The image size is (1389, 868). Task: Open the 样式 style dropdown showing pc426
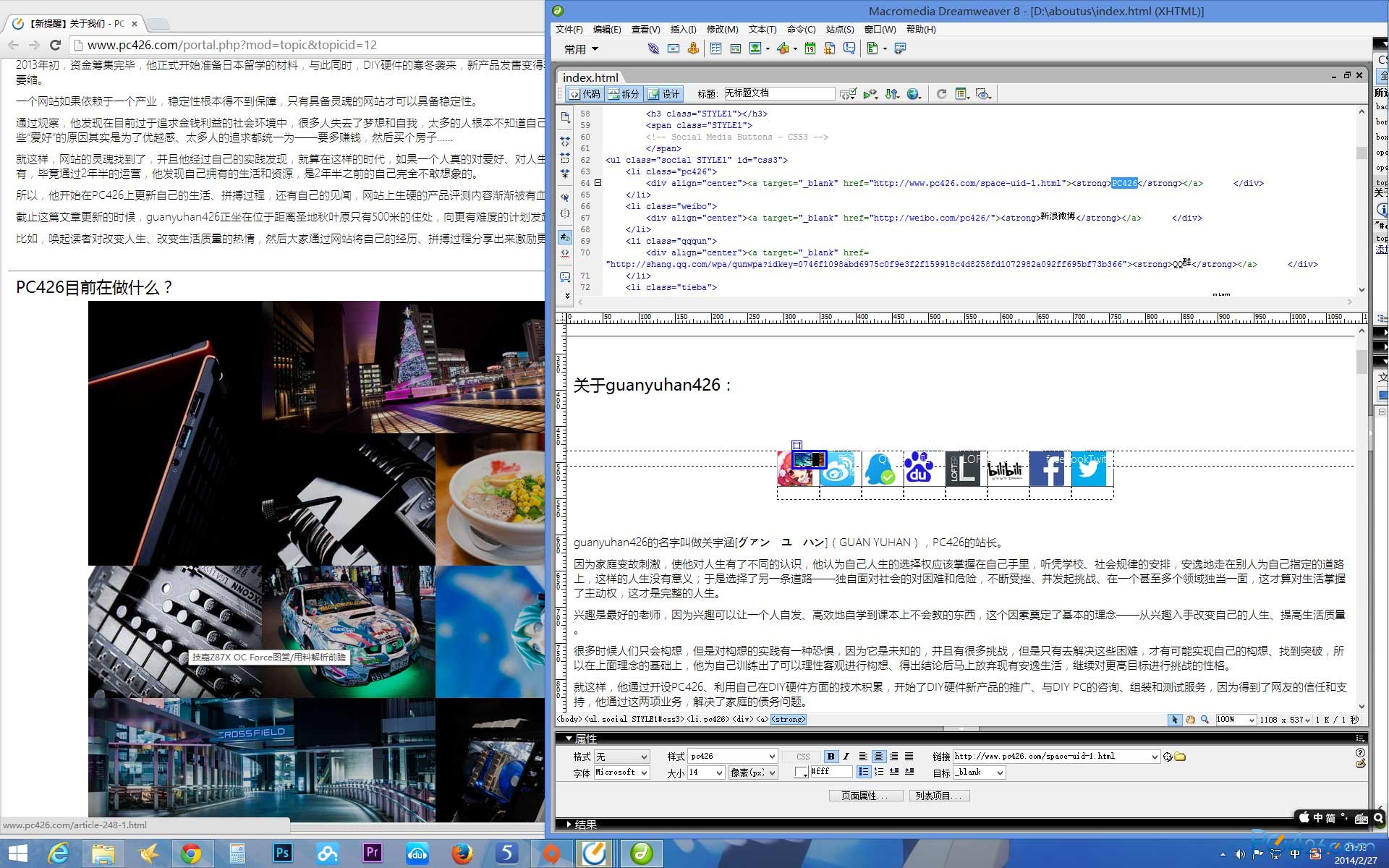732,757
